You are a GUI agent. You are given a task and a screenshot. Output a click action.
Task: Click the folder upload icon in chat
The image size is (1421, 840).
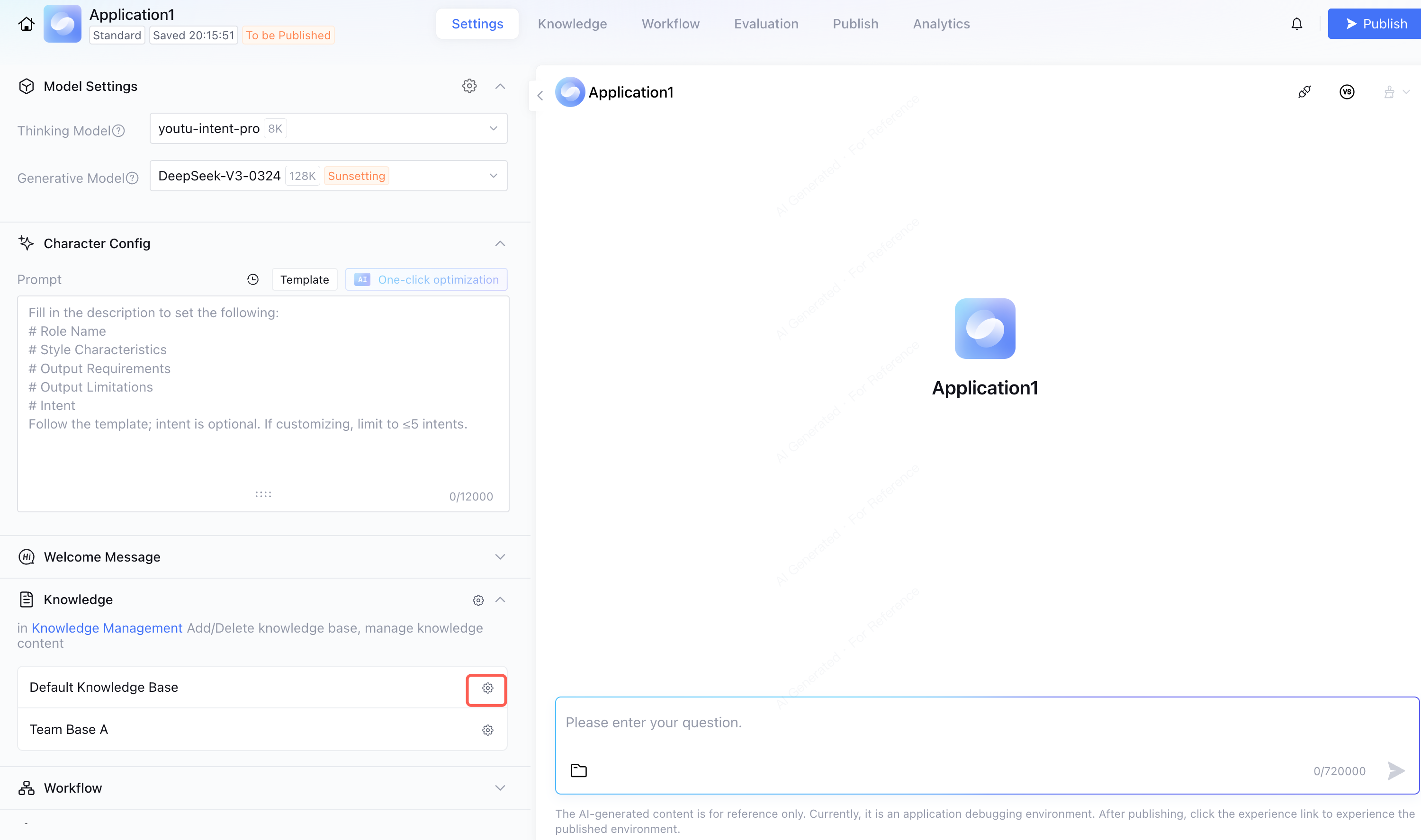579,770
